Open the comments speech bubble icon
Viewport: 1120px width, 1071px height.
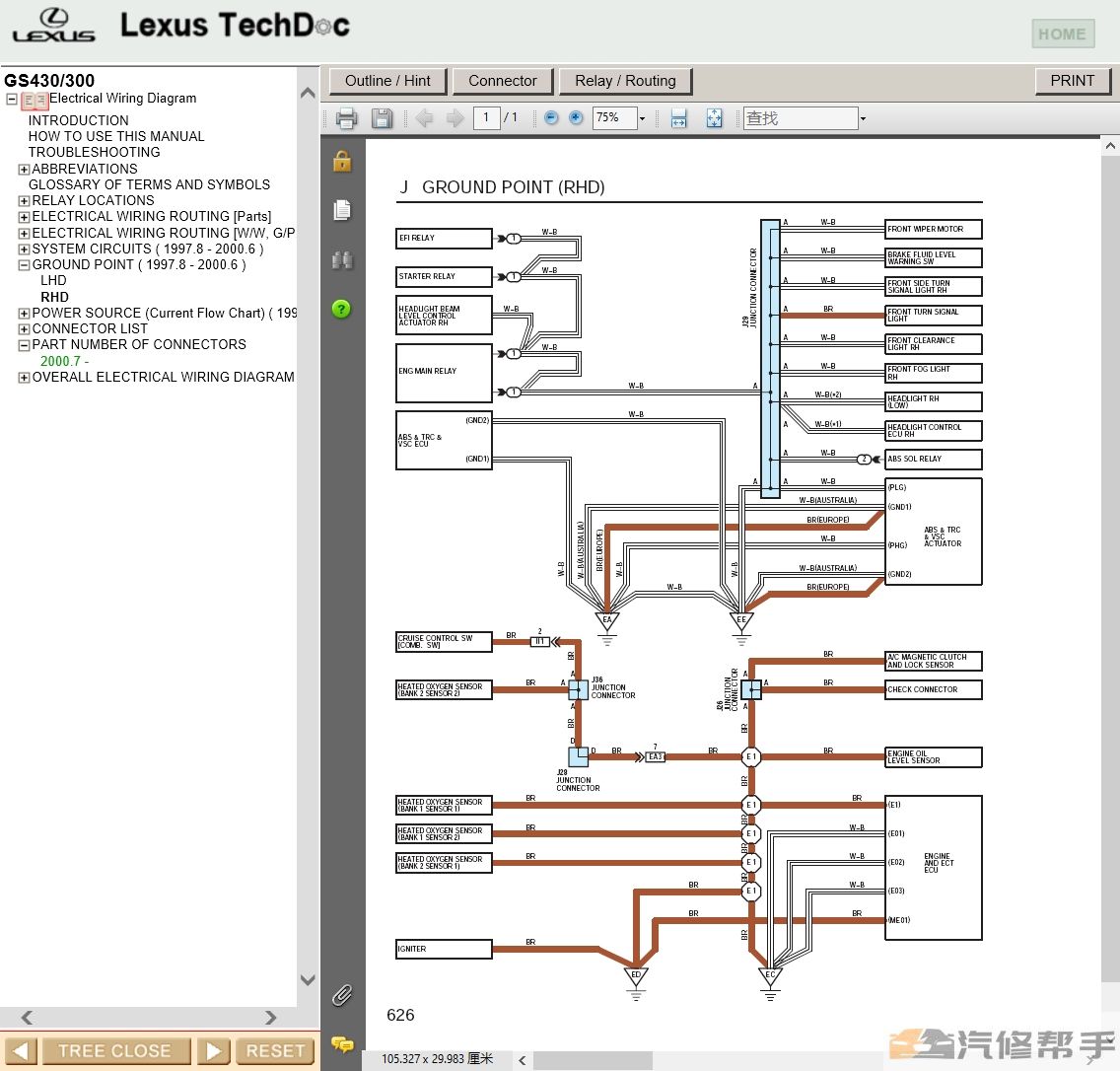click(342, 1044)
